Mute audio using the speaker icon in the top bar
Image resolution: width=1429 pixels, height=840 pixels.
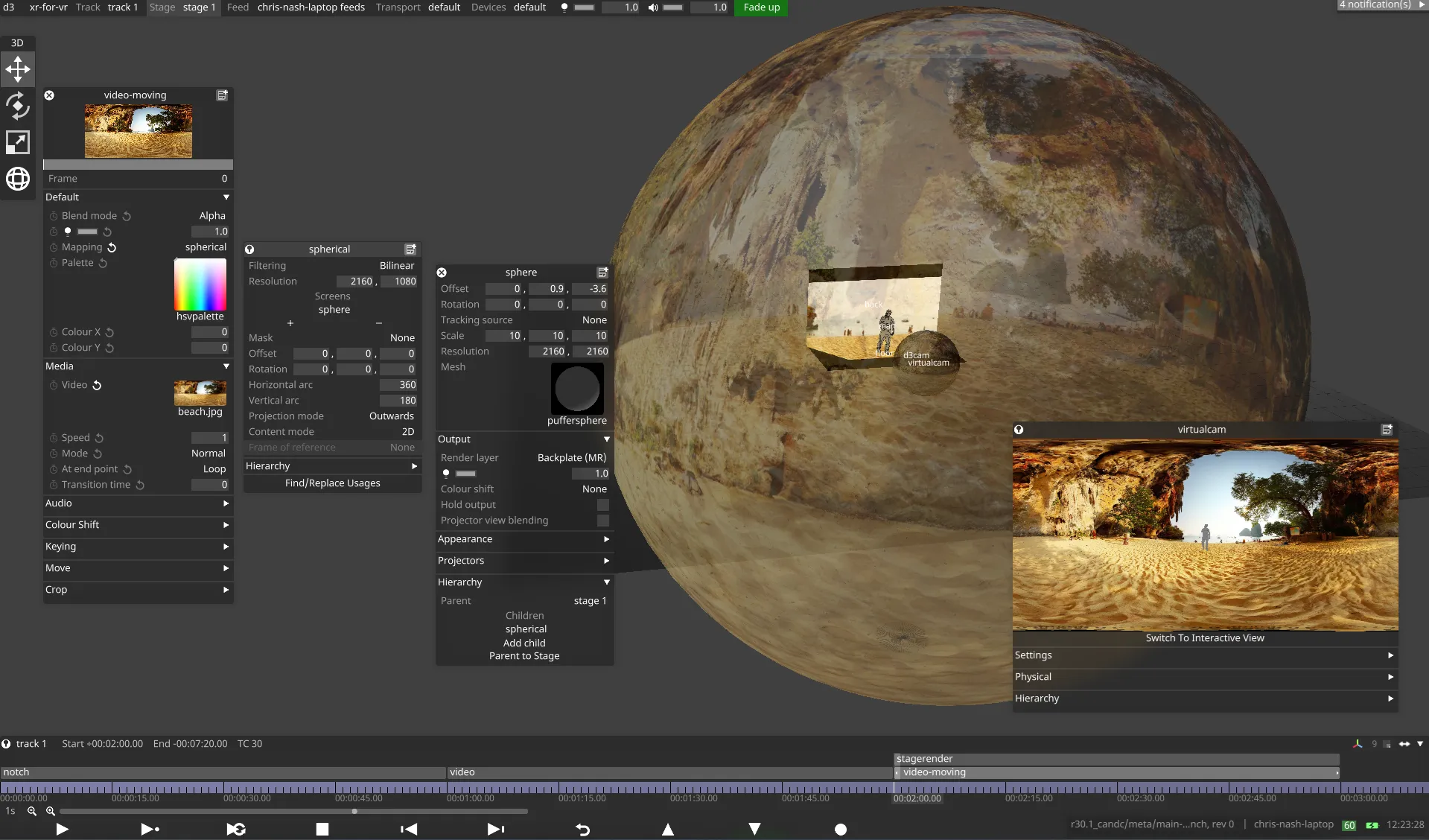point(652,7)
